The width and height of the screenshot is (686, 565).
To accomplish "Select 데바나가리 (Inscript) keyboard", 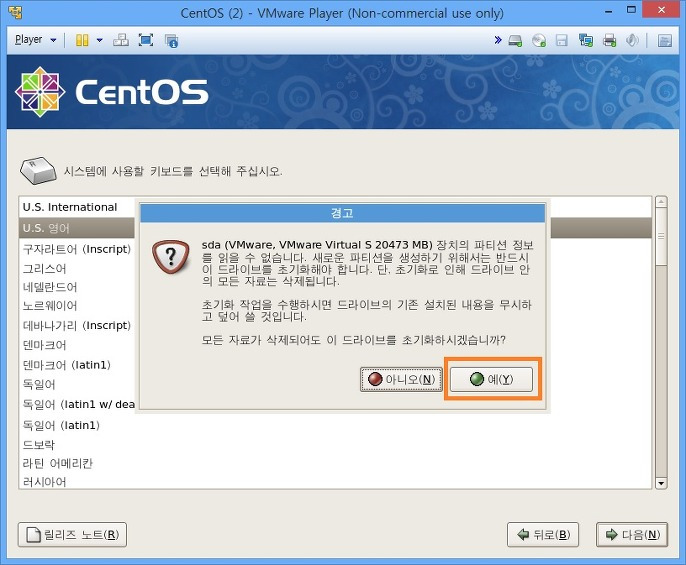I will coord(77,325).
